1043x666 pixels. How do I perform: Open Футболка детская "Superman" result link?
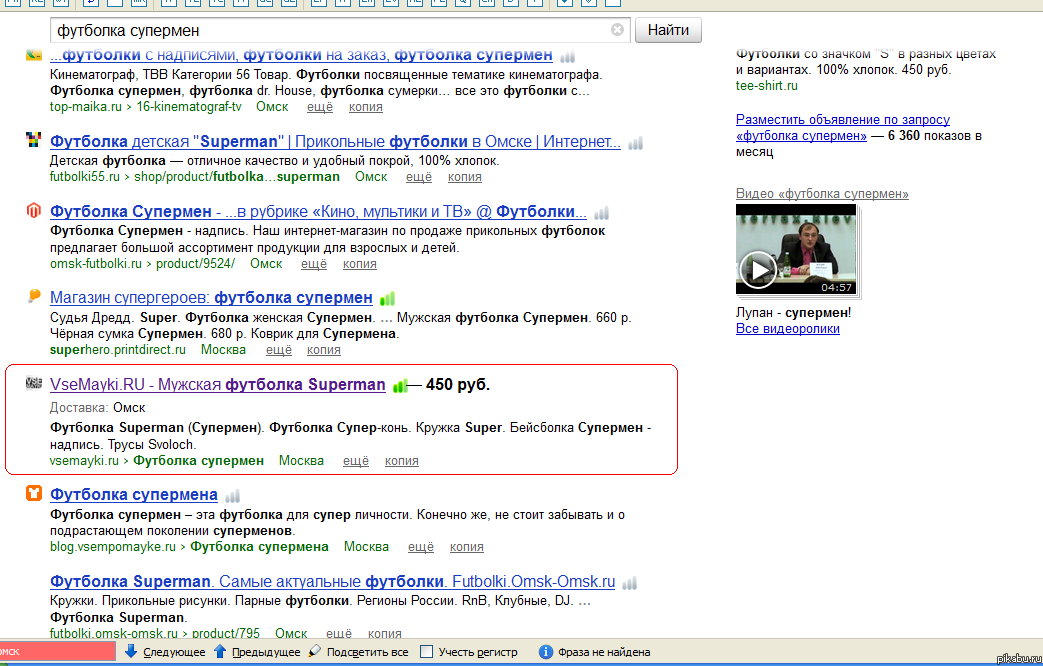335,142
